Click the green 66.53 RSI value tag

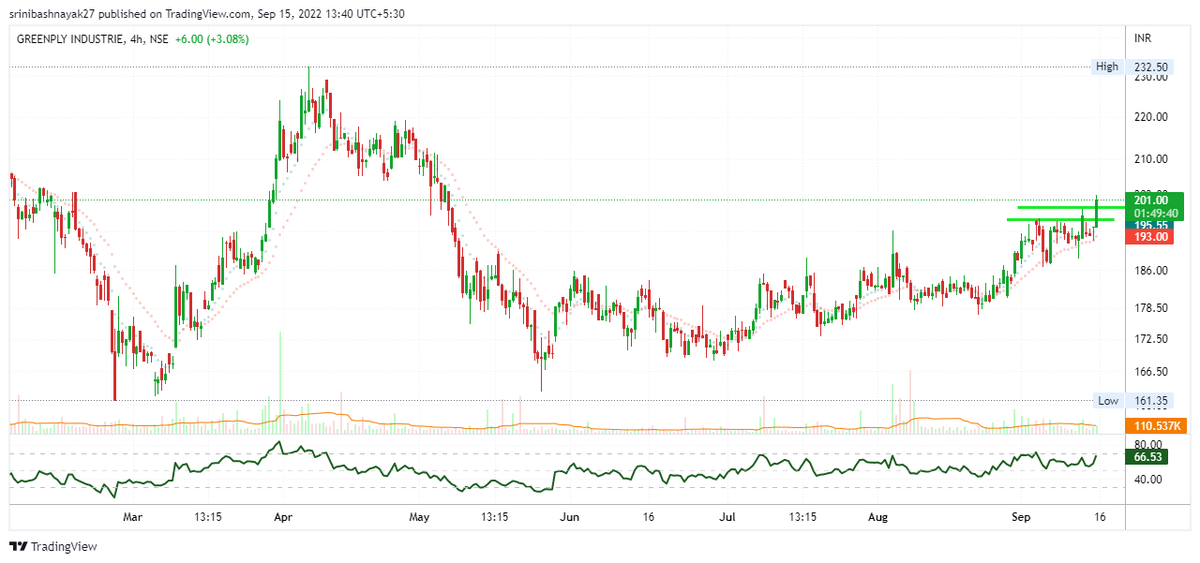[1145, 456]
